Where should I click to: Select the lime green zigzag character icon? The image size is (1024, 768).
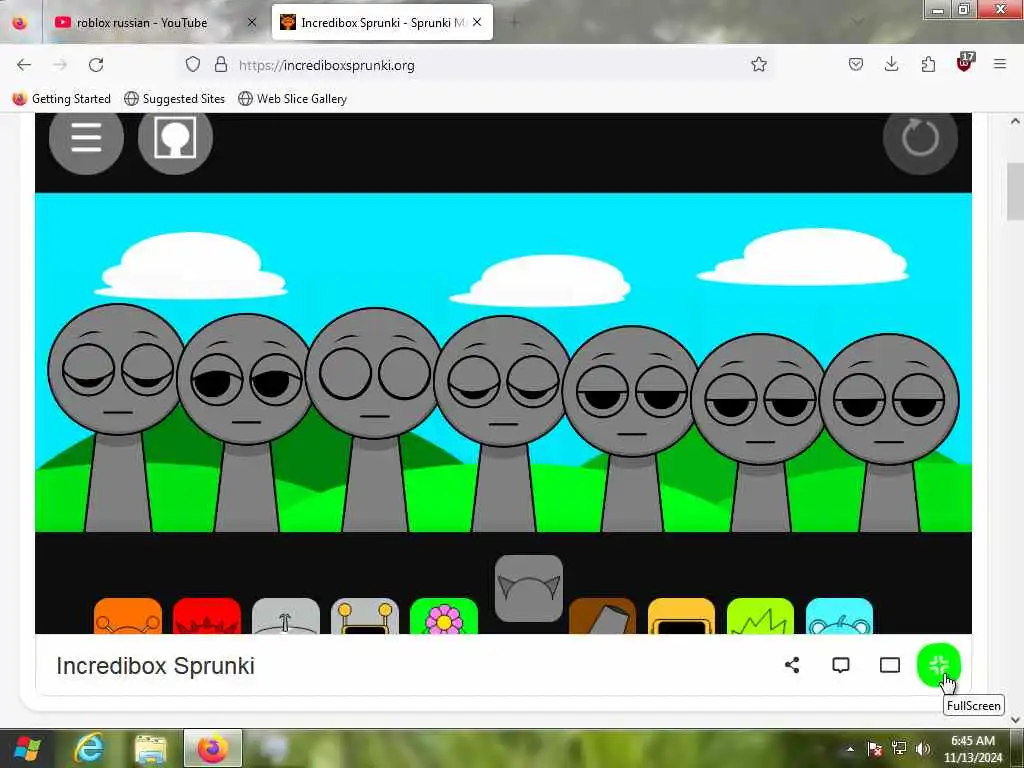coord(760,616)
